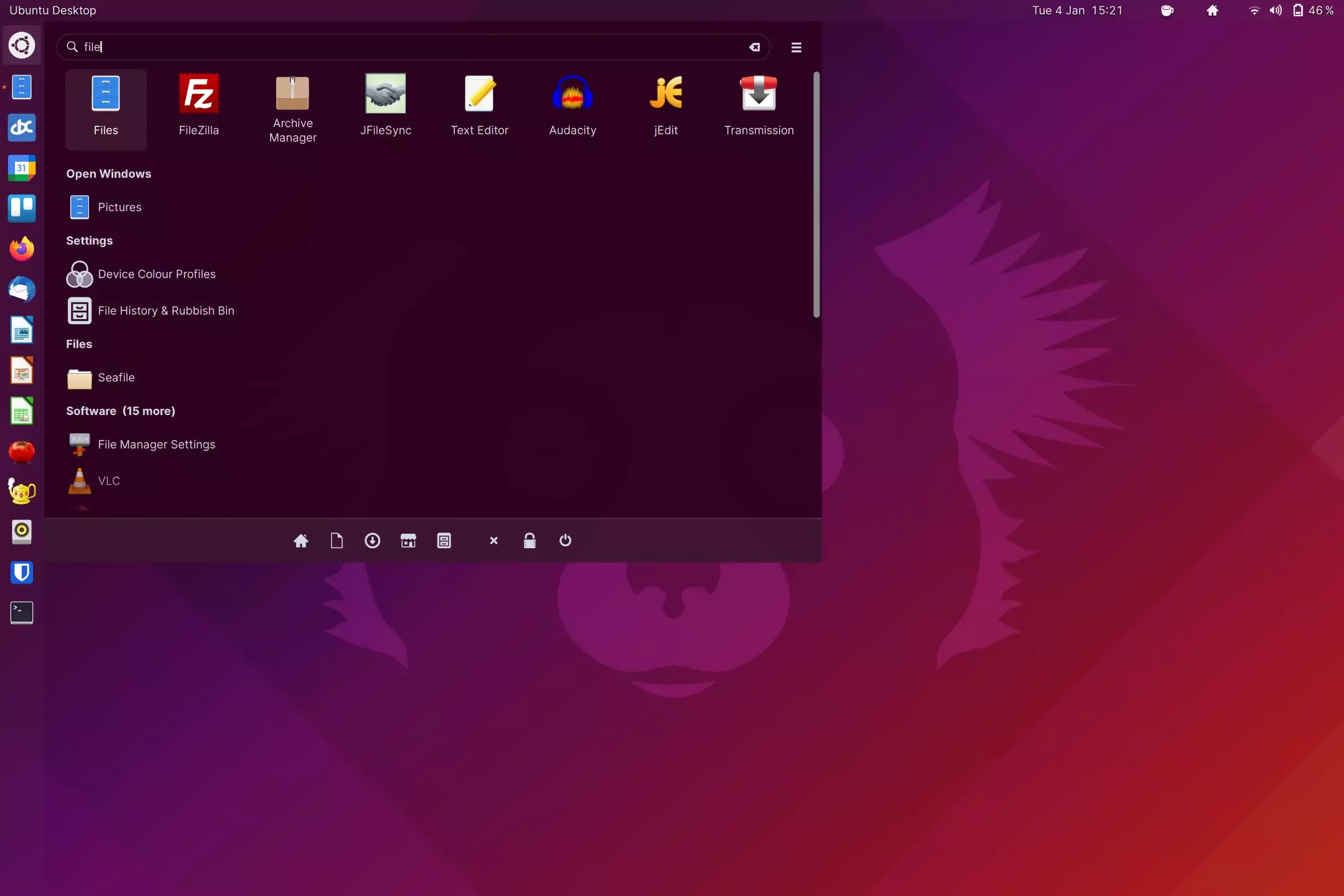1344x896 pixels.
Task: Open the clock showing Tue 4 Jan 15:21
Action: click(x=1077, y=11)
